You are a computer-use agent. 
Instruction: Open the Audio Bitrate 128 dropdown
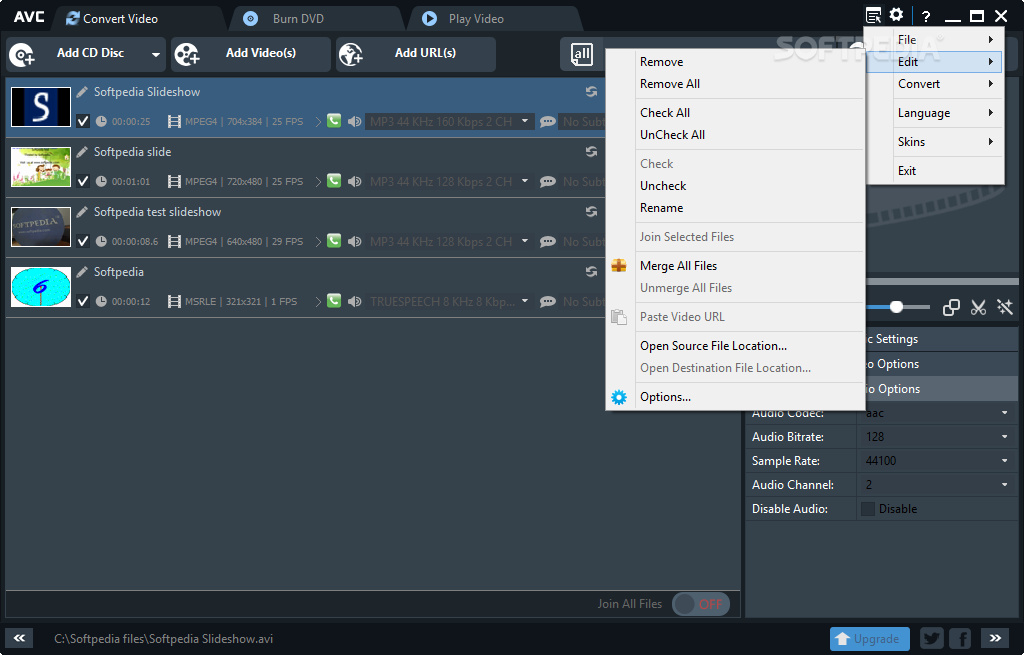coord(1004,437)
